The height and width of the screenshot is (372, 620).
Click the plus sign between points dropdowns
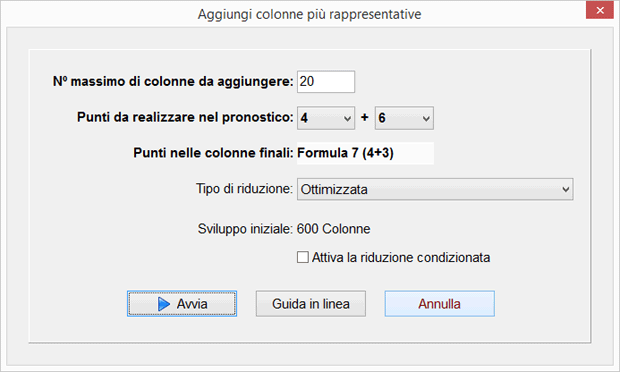[365, 117]
